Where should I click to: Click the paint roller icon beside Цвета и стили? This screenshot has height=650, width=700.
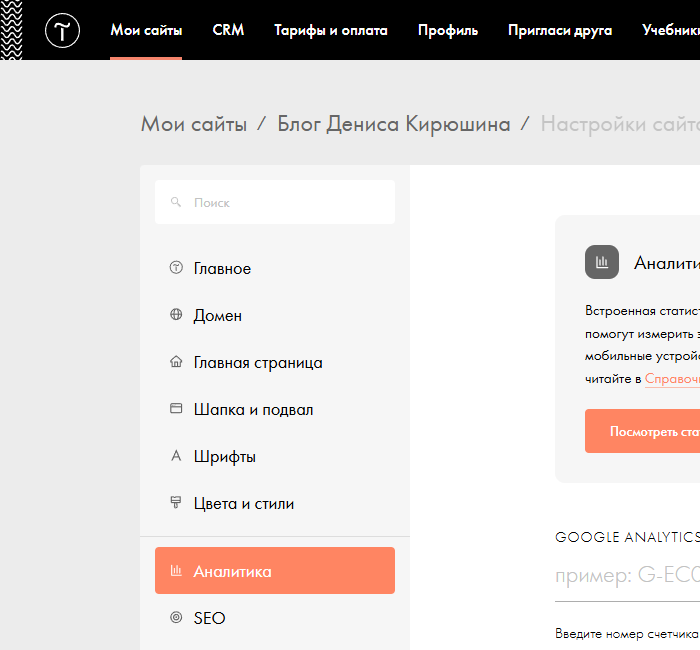coord(176,502)
